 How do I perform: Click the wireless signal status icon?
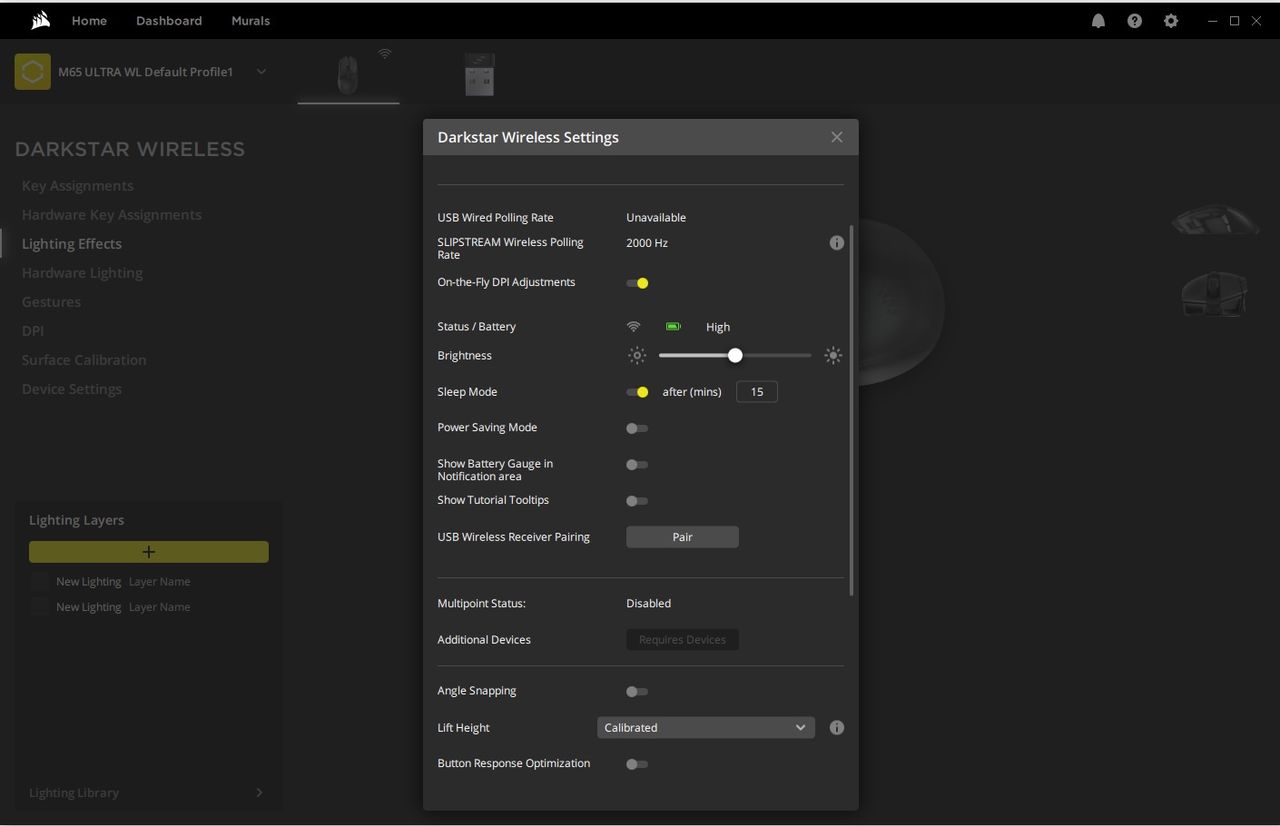coord(633,327)
